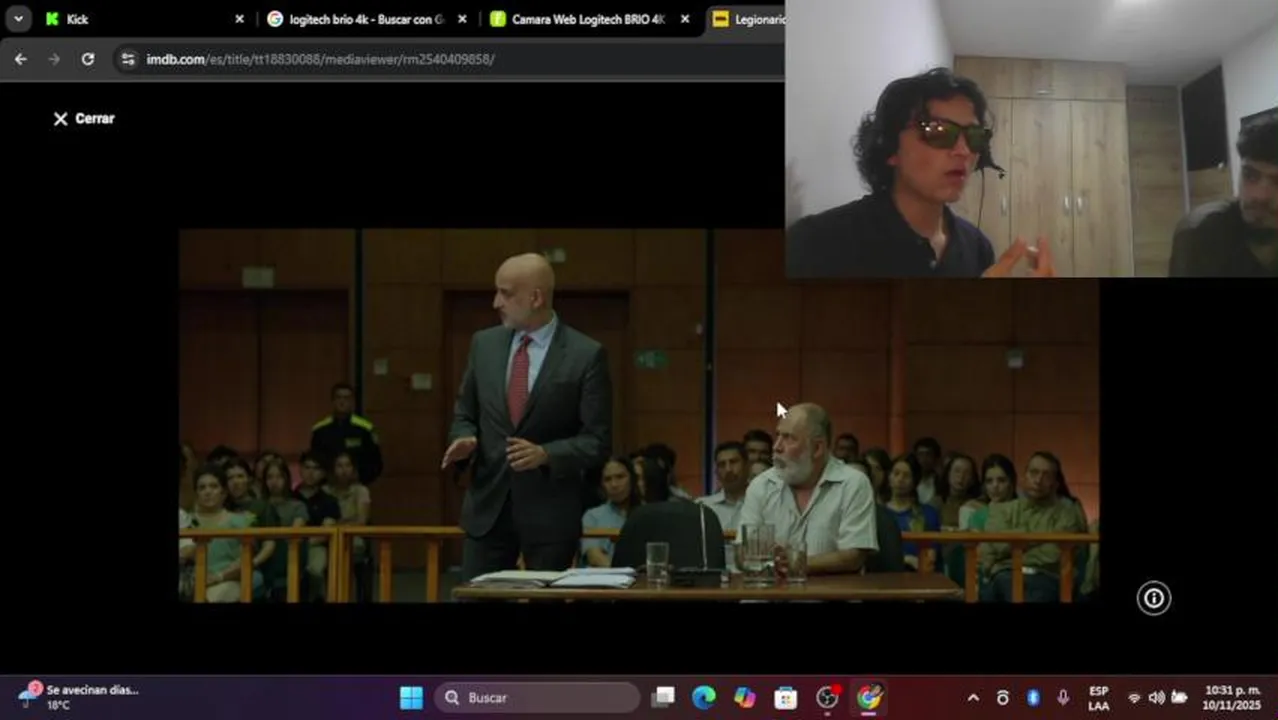This screenshot has height=720, width=1278.
Task: Open the photo info icon on the media viewer
Action: tap(1153, 598)
